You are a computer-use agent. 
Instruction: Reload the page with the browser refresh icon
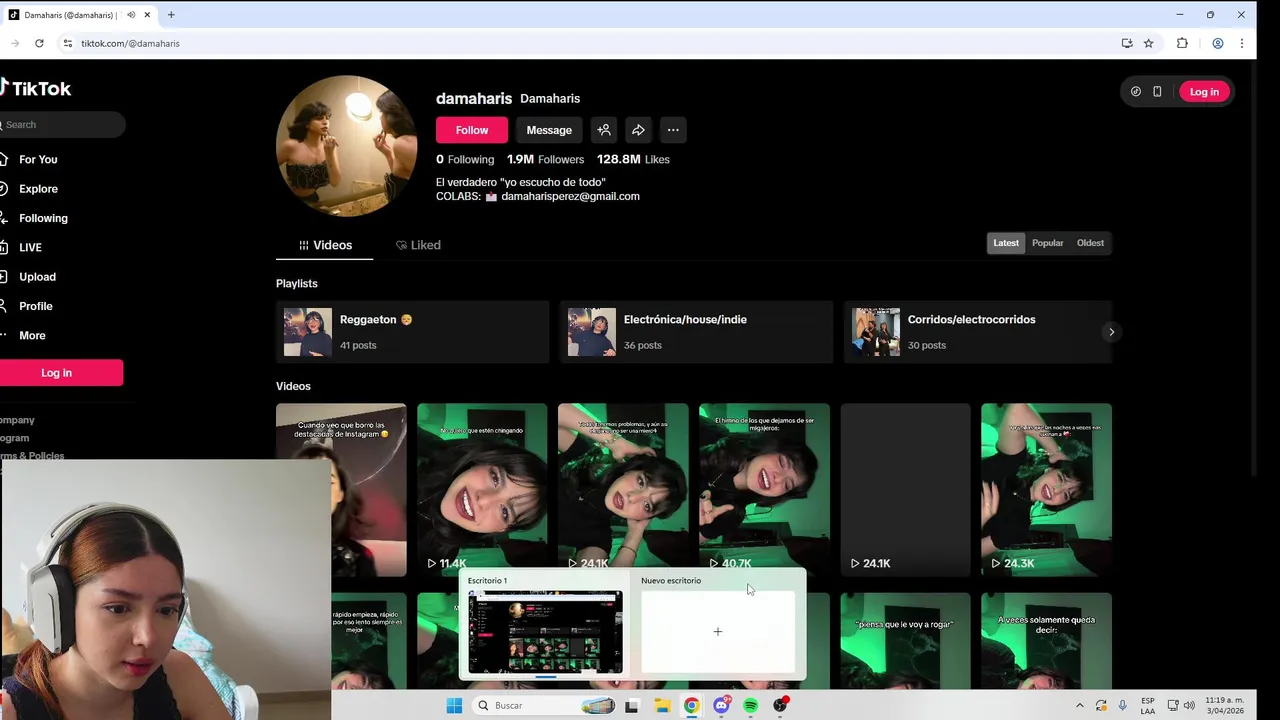(39, 43)
